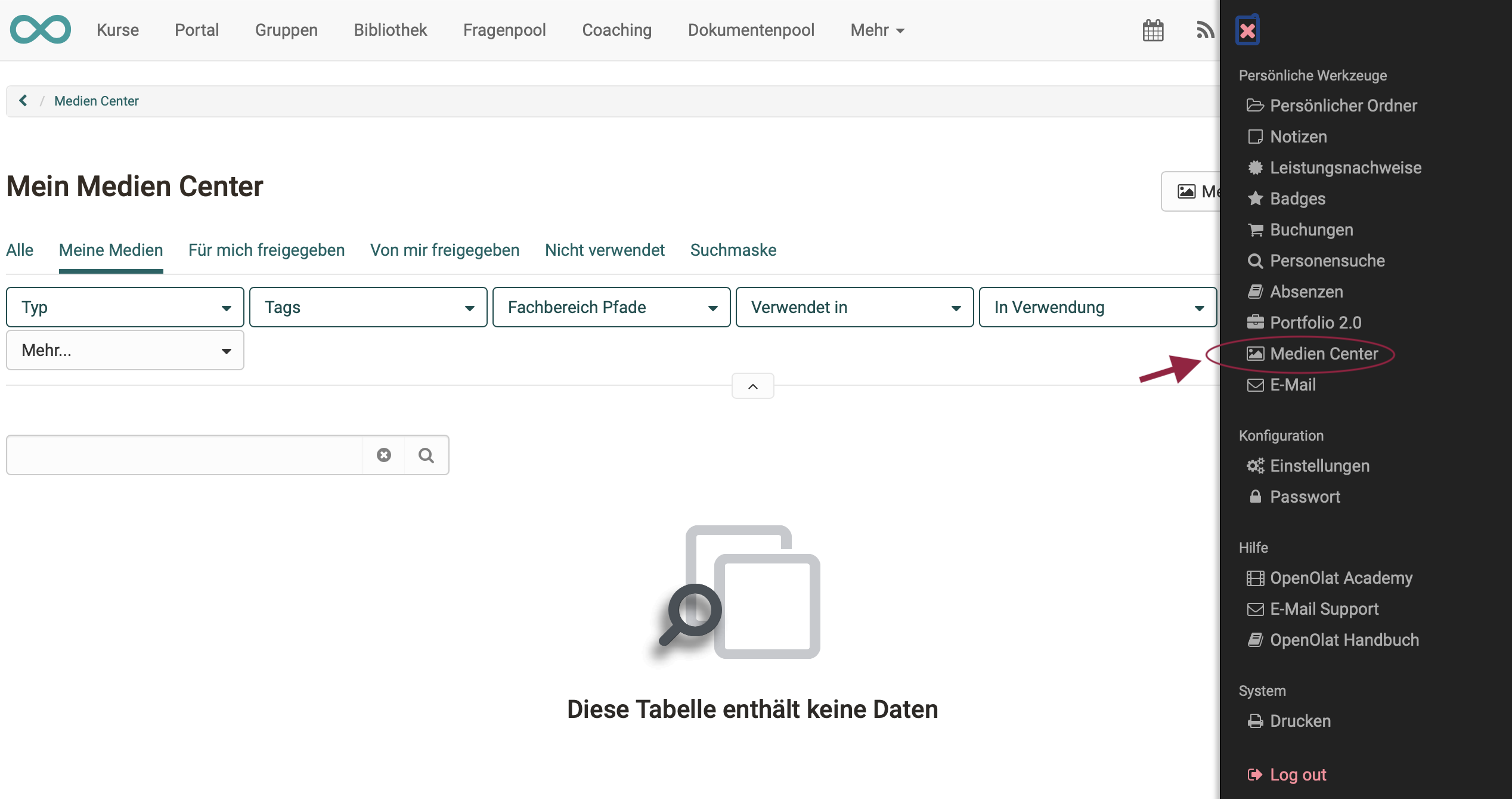The width and height of the screenshot is (1512, 799).
Task: Open the calendar icon in the top bar
Action: (1153, 30)
